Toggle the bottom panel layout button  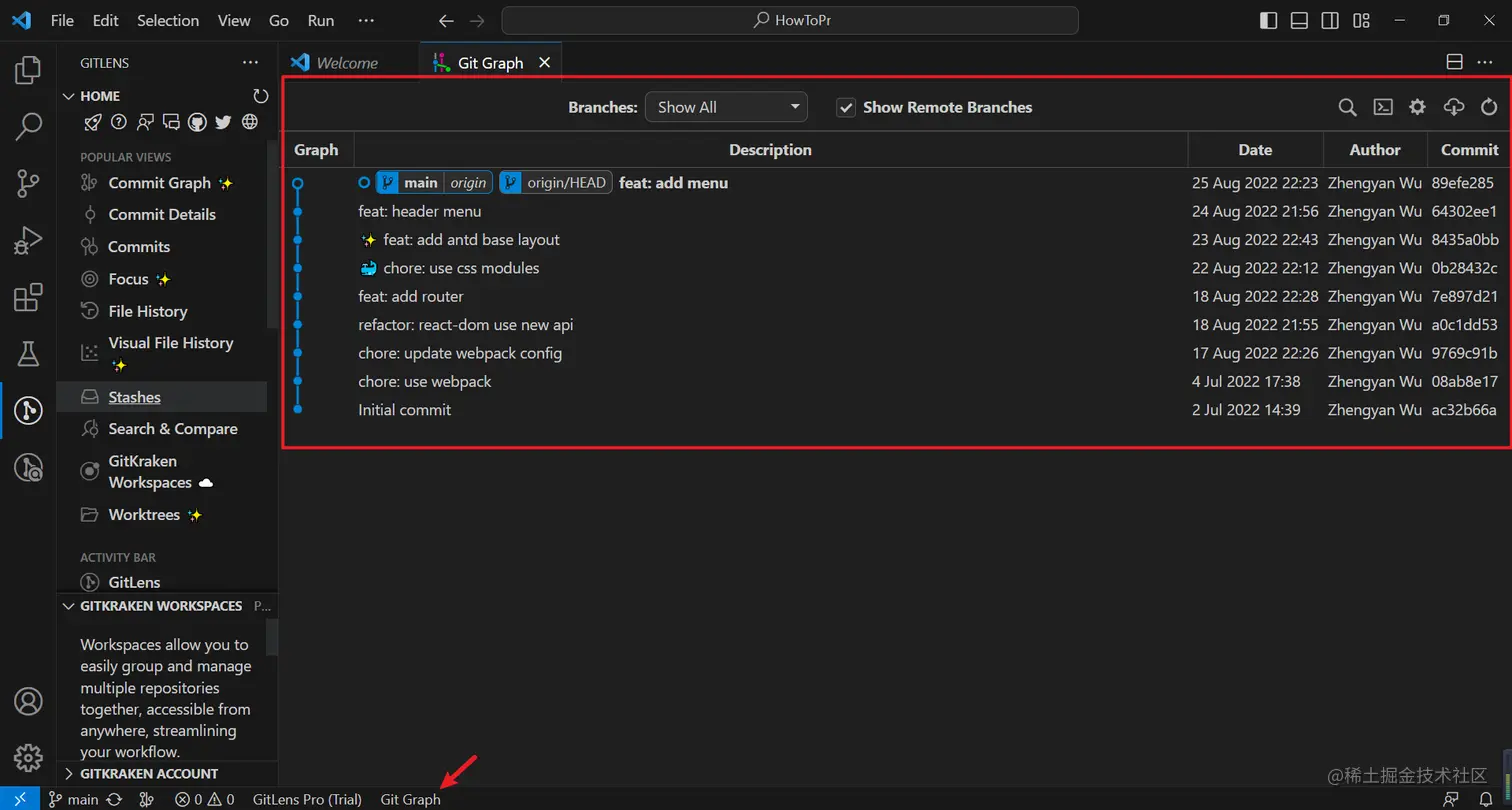(1299, 20)
